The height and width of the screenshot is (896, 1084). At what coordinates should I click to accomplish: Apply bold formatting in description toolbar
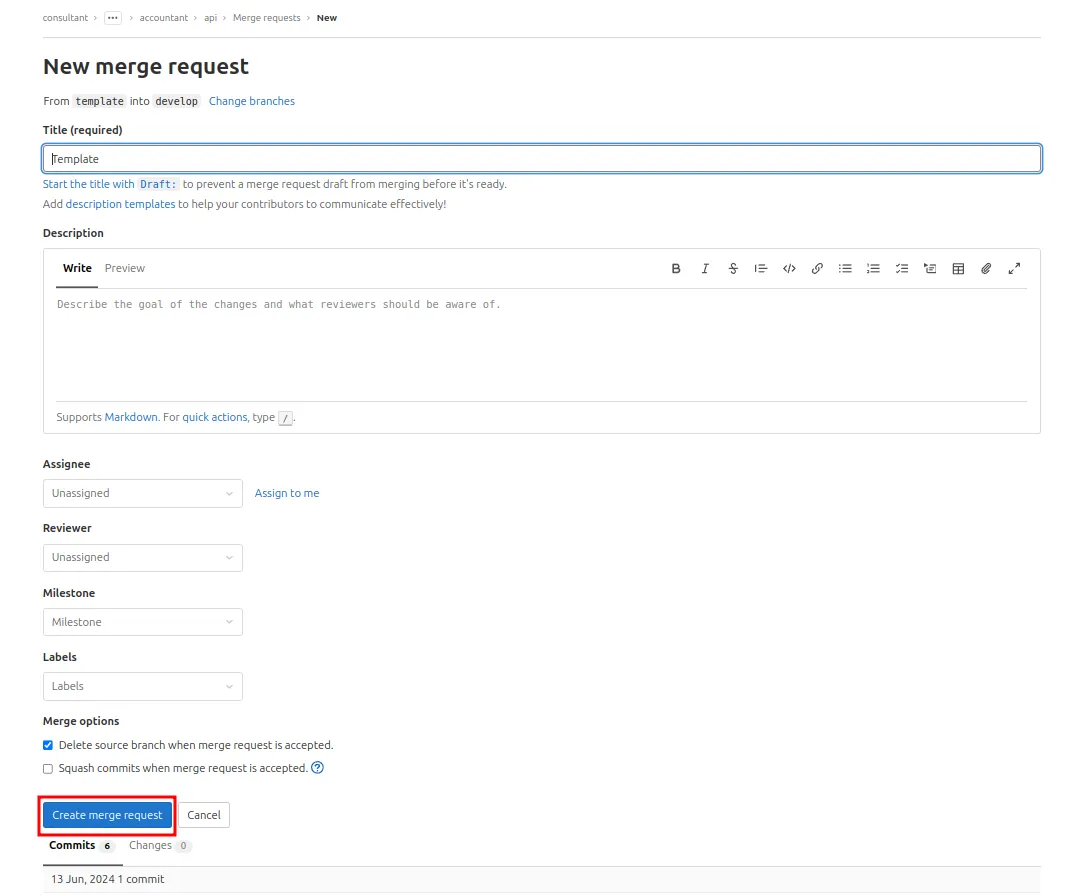point(675,269)
